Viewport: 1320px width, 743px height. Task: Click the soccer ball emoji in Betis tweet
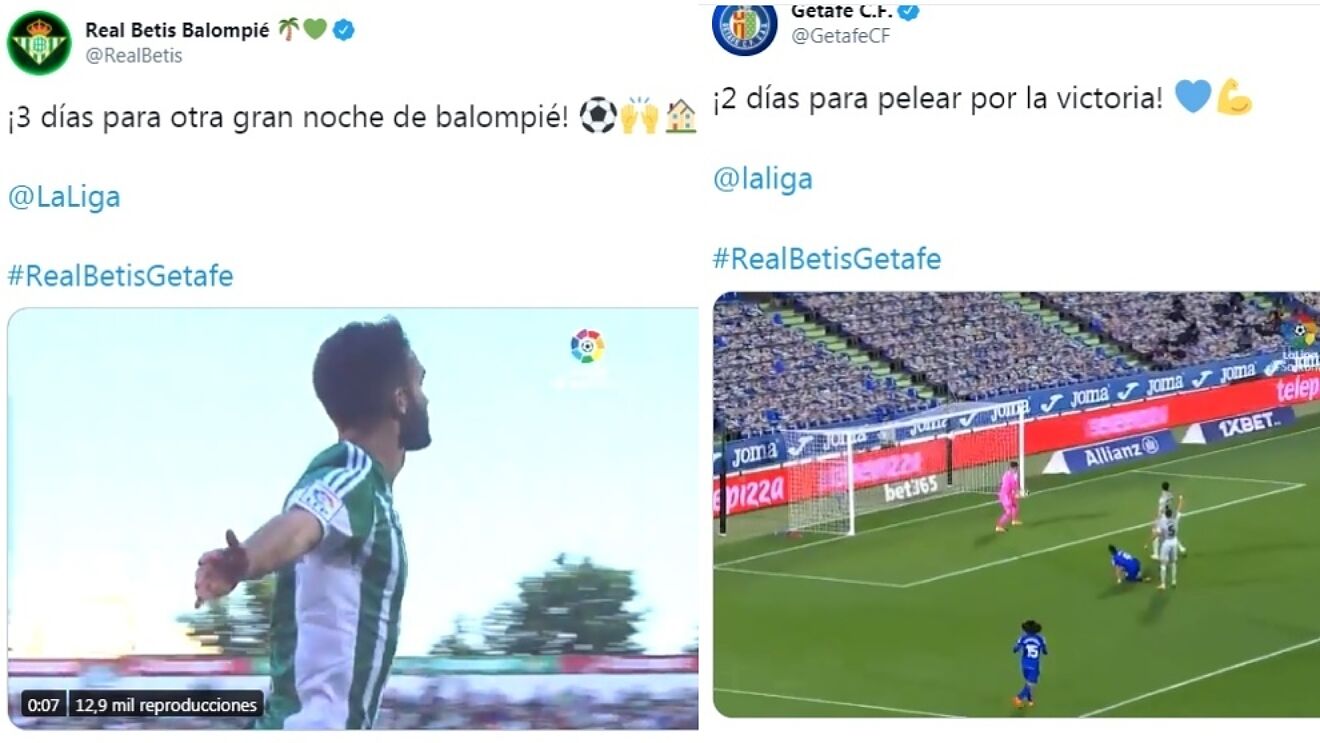click(598, 116)
